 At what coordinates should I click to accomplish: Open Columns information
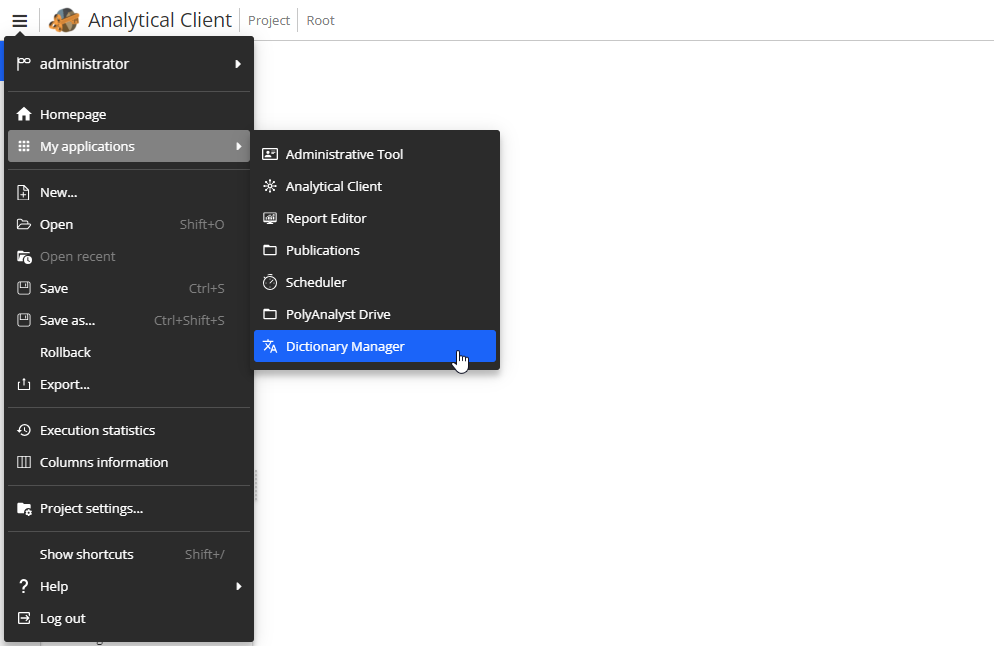click(103, 462)
